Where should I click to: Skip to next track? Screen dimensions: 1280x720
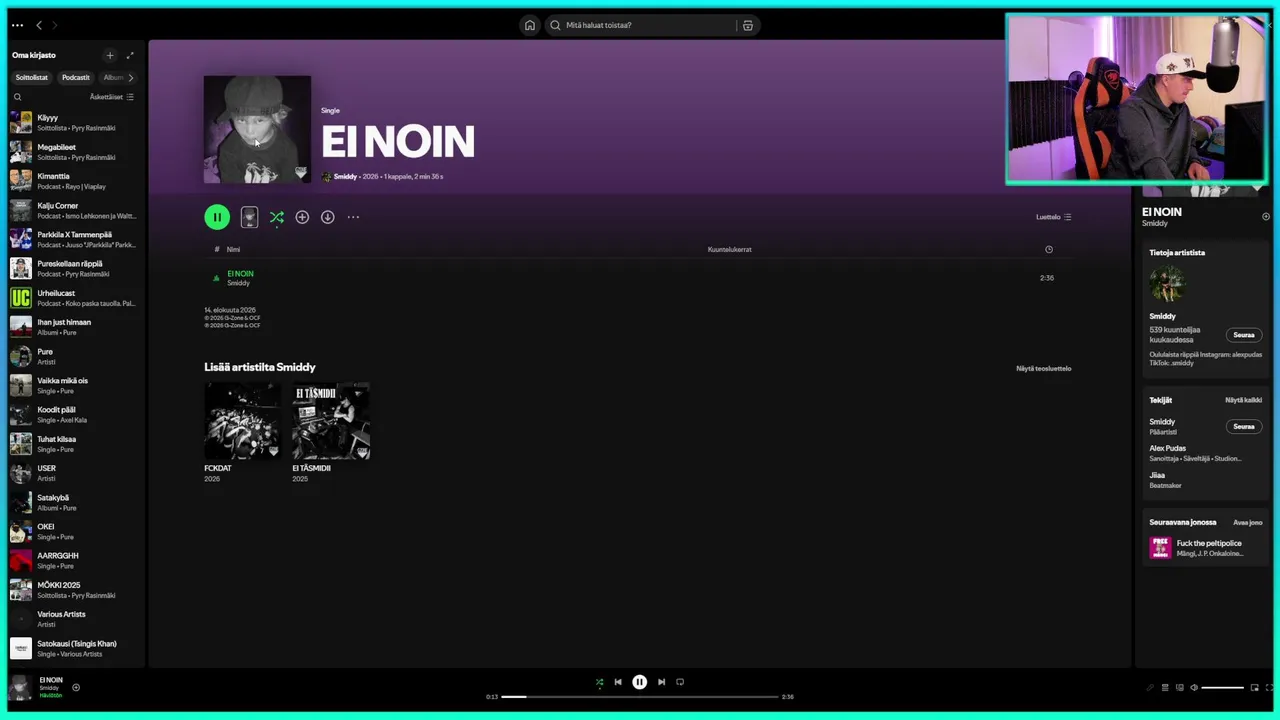661,682
